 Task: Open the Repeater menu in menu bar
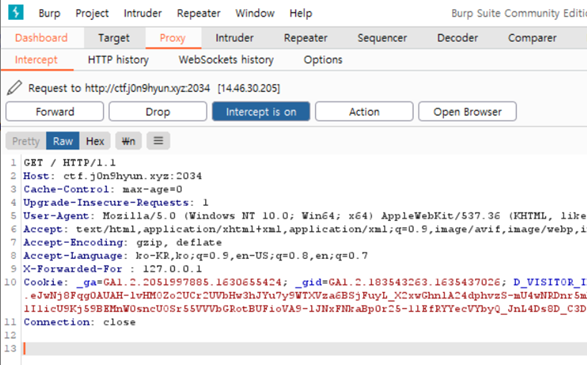click(x=198, y=13)
